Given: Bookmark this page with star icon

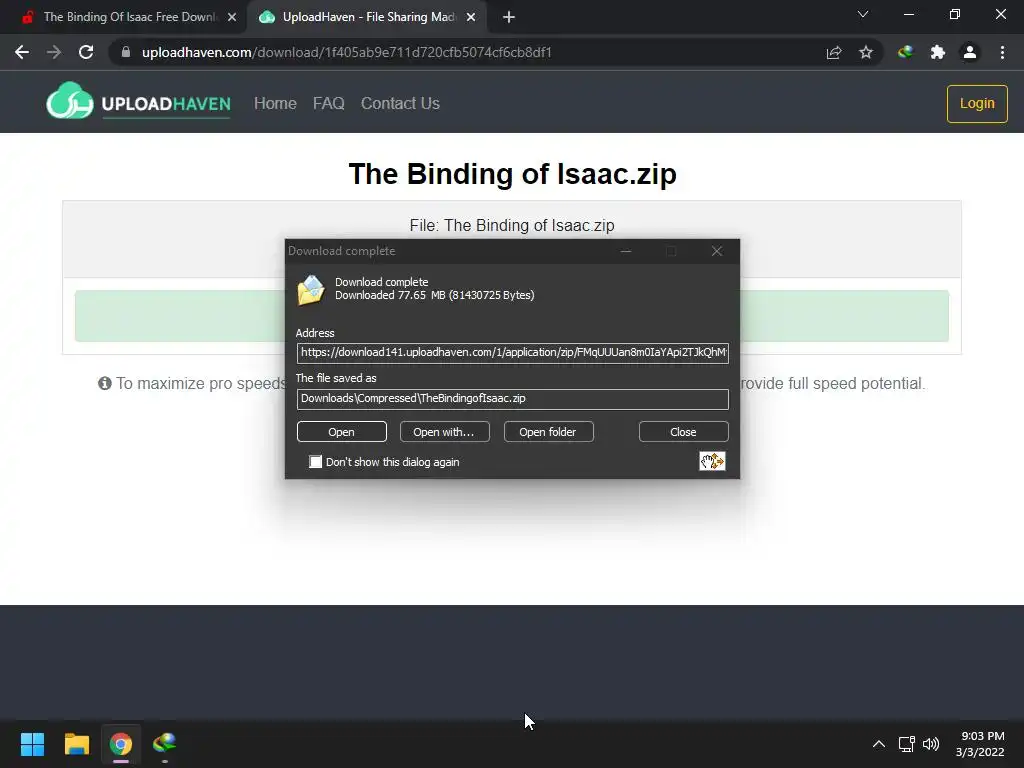Looking at the screenshot, I should click(x=866, y=52).
